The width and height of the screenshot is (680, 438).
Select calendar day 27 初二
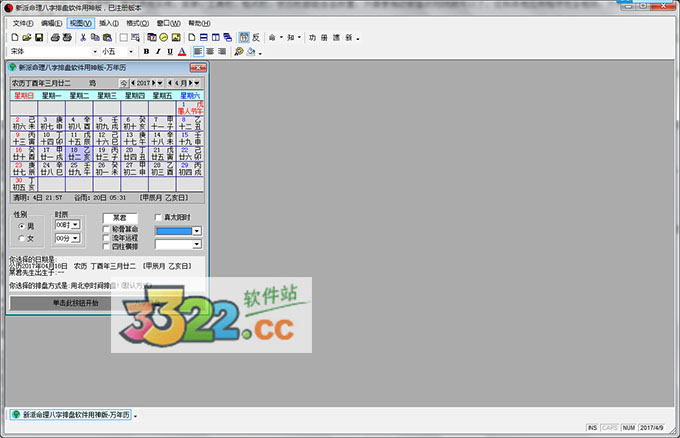click(134, 169)
